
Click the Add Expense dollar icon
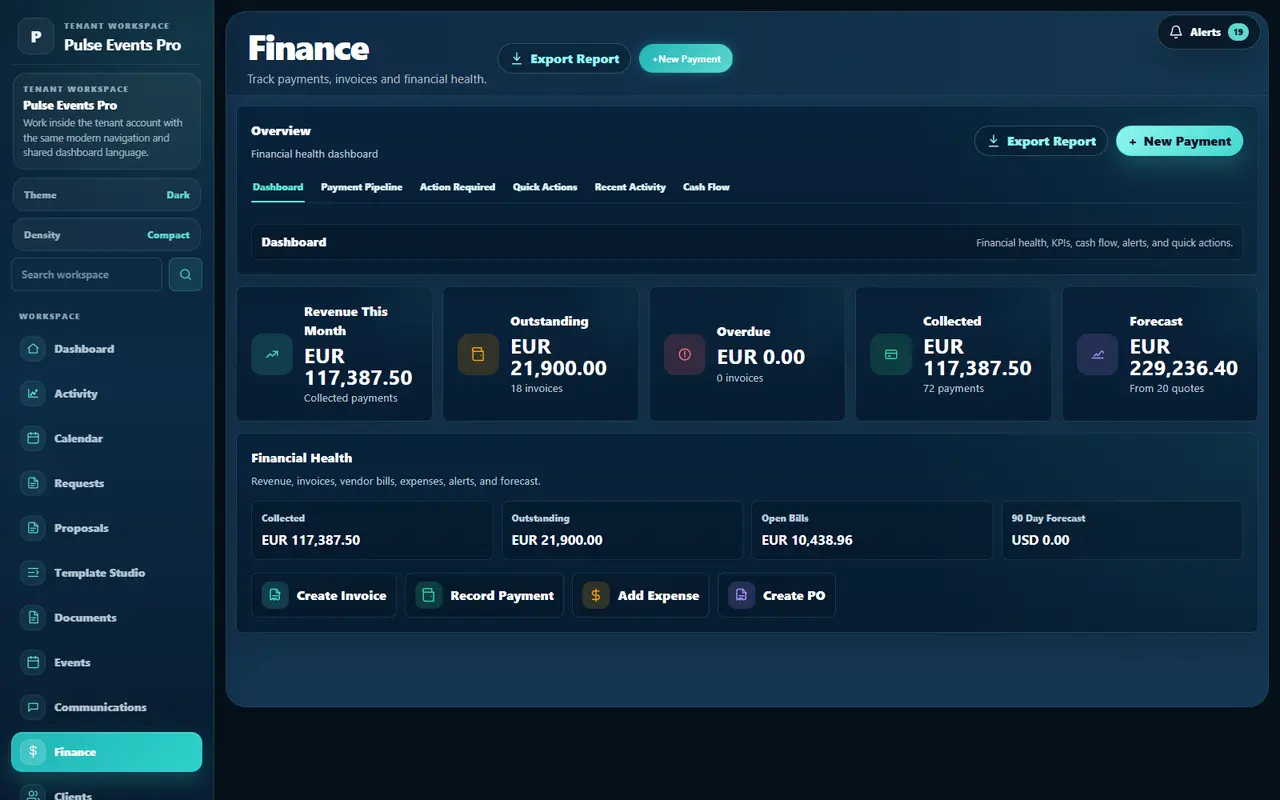[596, 595]
